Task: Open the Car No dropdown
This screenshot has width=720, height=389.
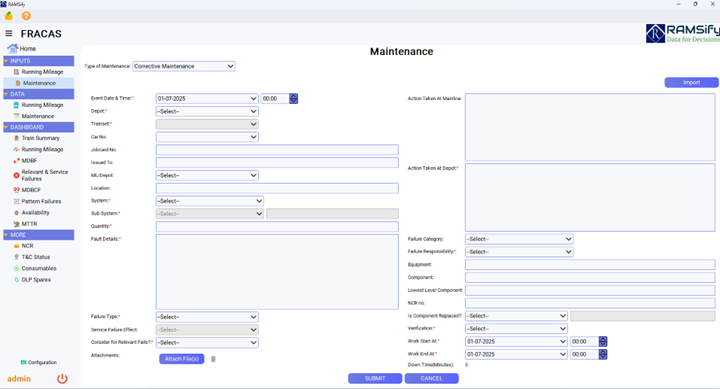Action: tap(207, 137)
